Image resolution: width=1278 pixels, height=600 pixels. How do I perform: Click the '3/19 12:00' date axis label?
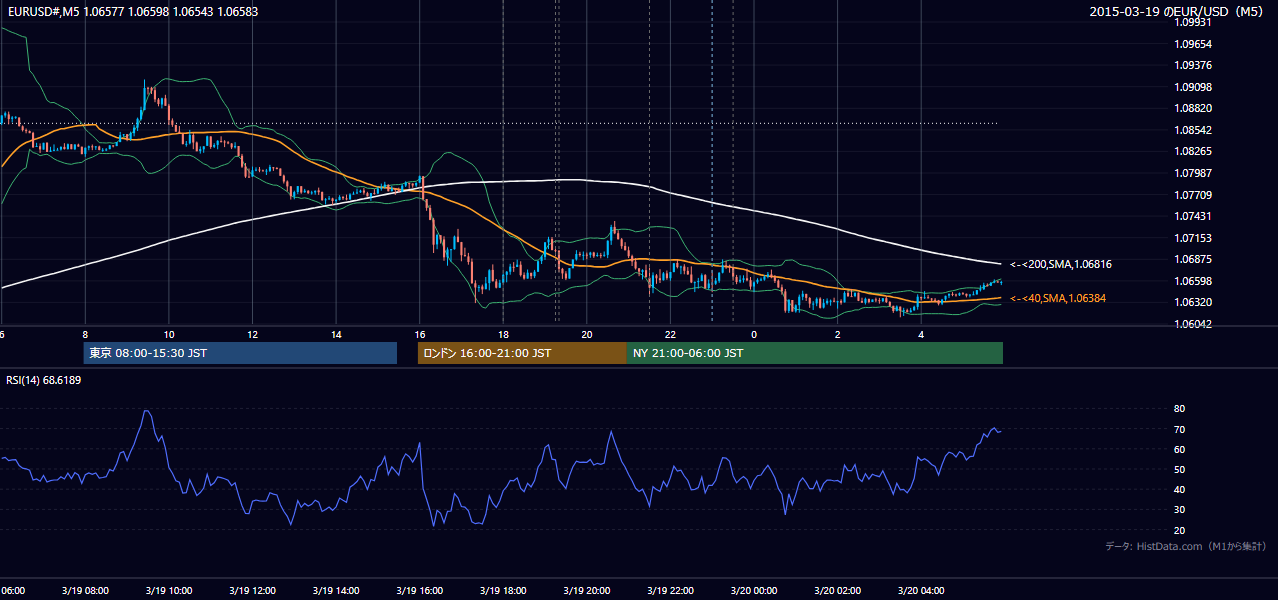(252, 591)
